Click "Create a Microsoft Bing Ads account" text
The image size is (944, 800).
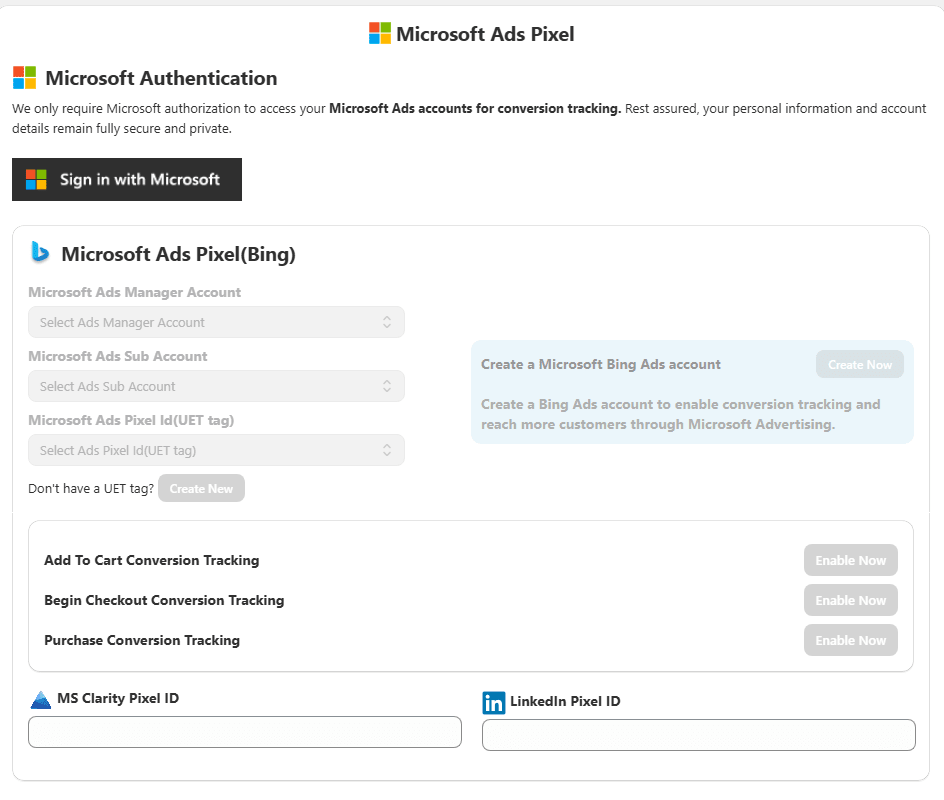(x=601, y=364)
